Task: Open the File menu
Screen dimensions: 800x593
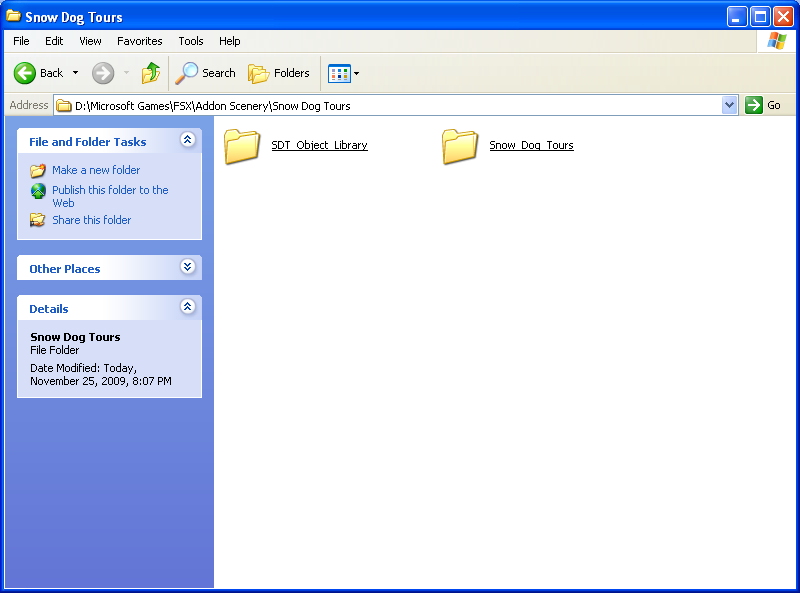Action: [21, 41]
